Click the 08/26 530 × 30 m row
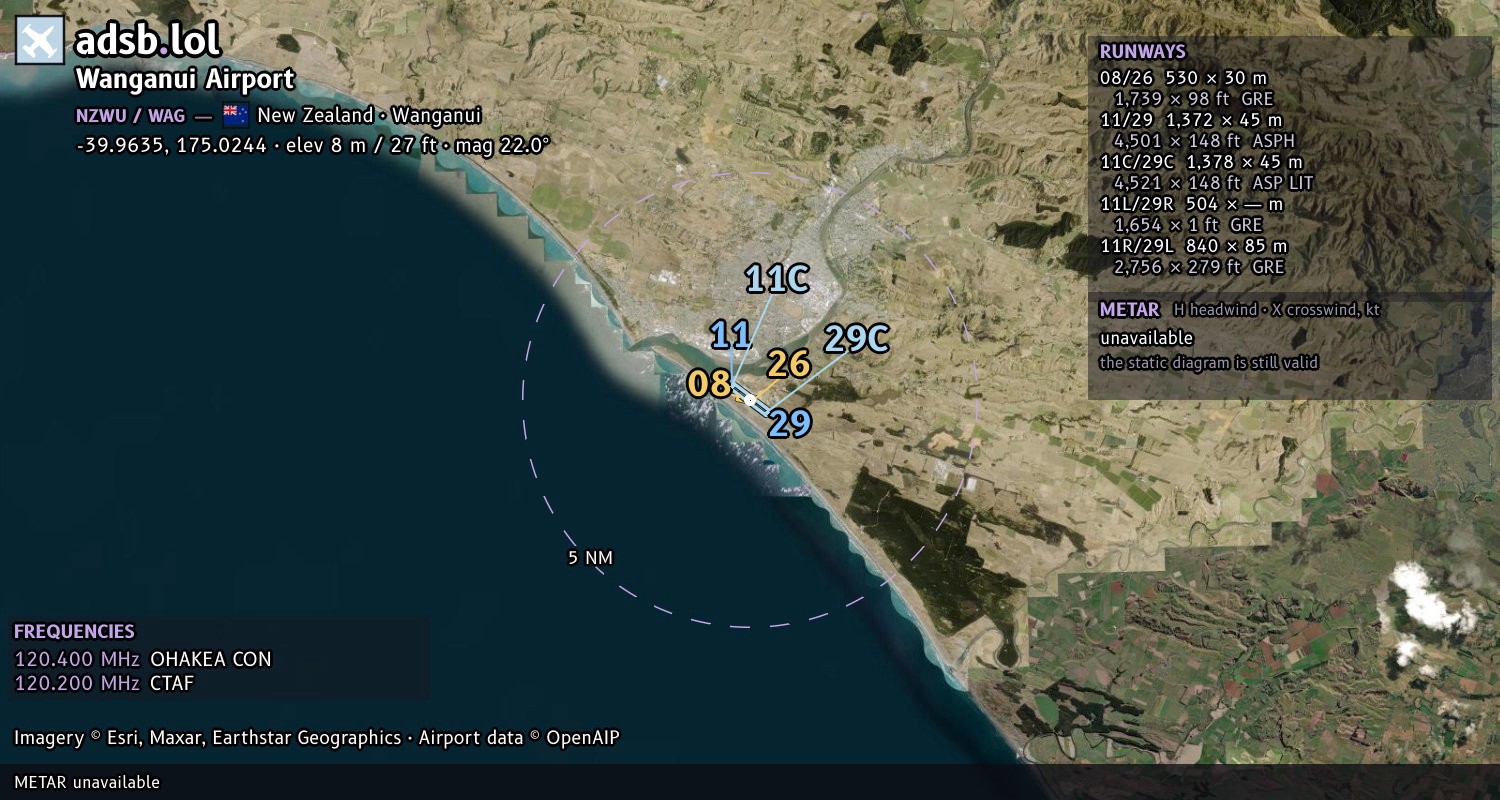The image size is (1500, 800). pyautogui.click(x=1183, y=78)
